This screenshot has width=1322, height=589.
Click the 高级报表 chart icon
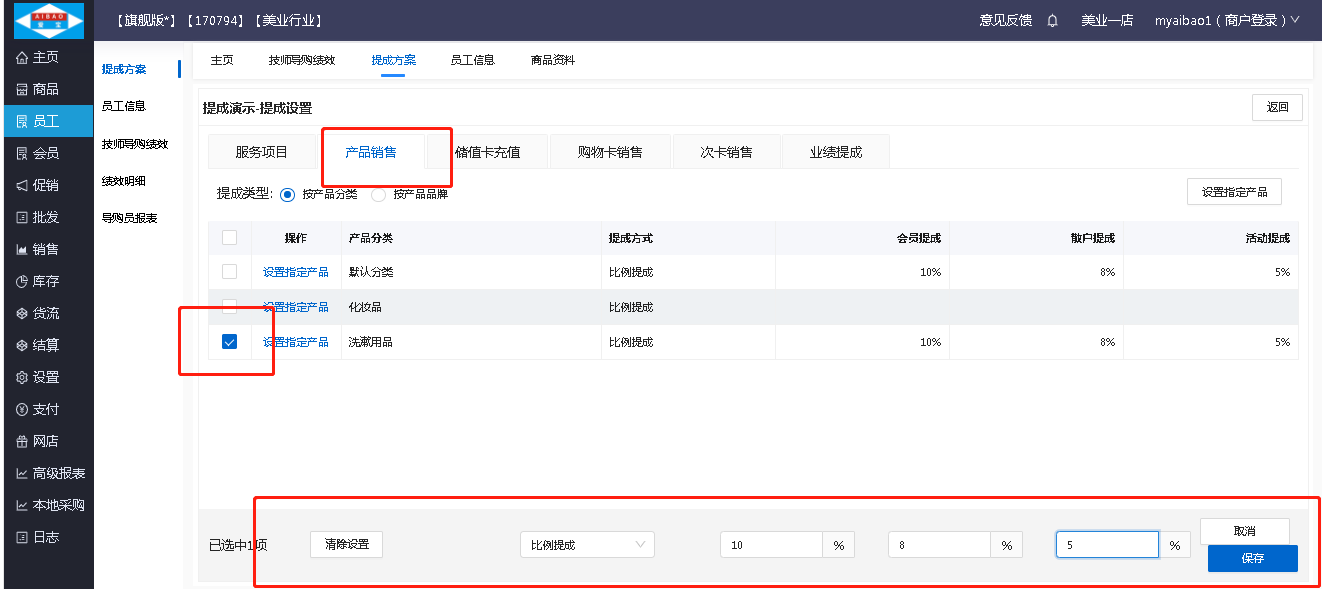pyautogui.click(x=22, y=474)
